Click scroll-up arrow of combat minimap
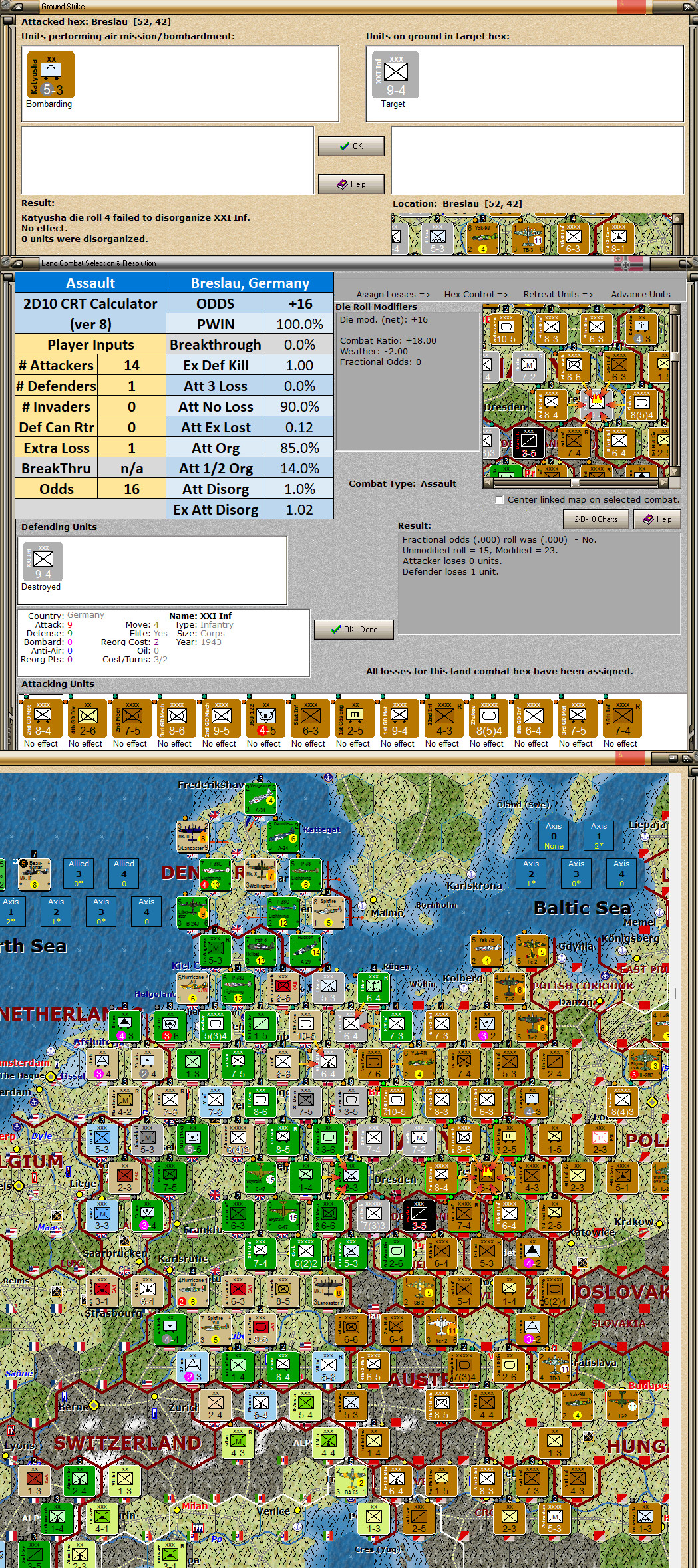Screen dimensions: 698x1568 pos(675,310)
